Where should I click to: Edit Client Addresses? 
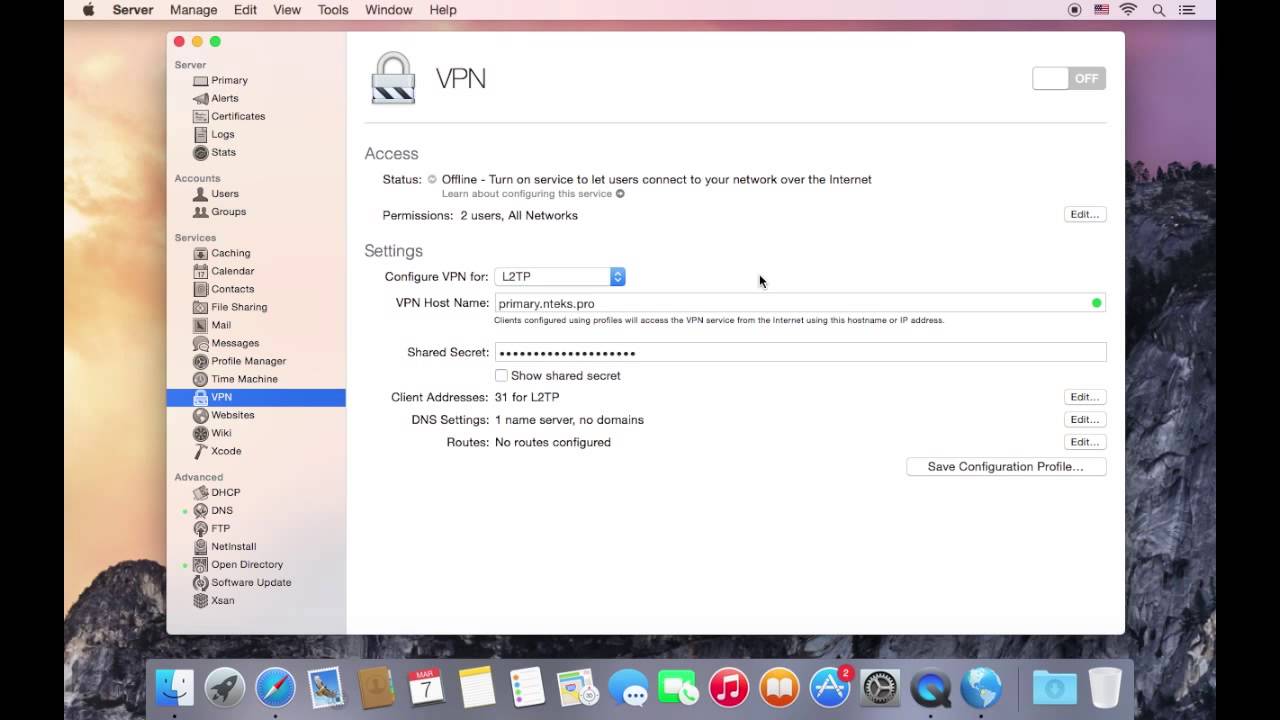click(1085, 397)
